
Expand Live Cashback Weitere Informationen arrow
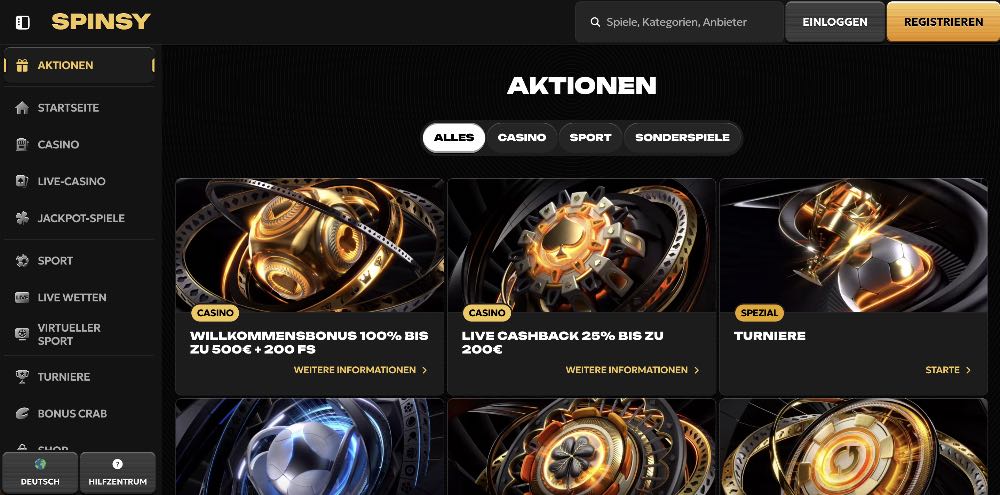click(696, 370)
